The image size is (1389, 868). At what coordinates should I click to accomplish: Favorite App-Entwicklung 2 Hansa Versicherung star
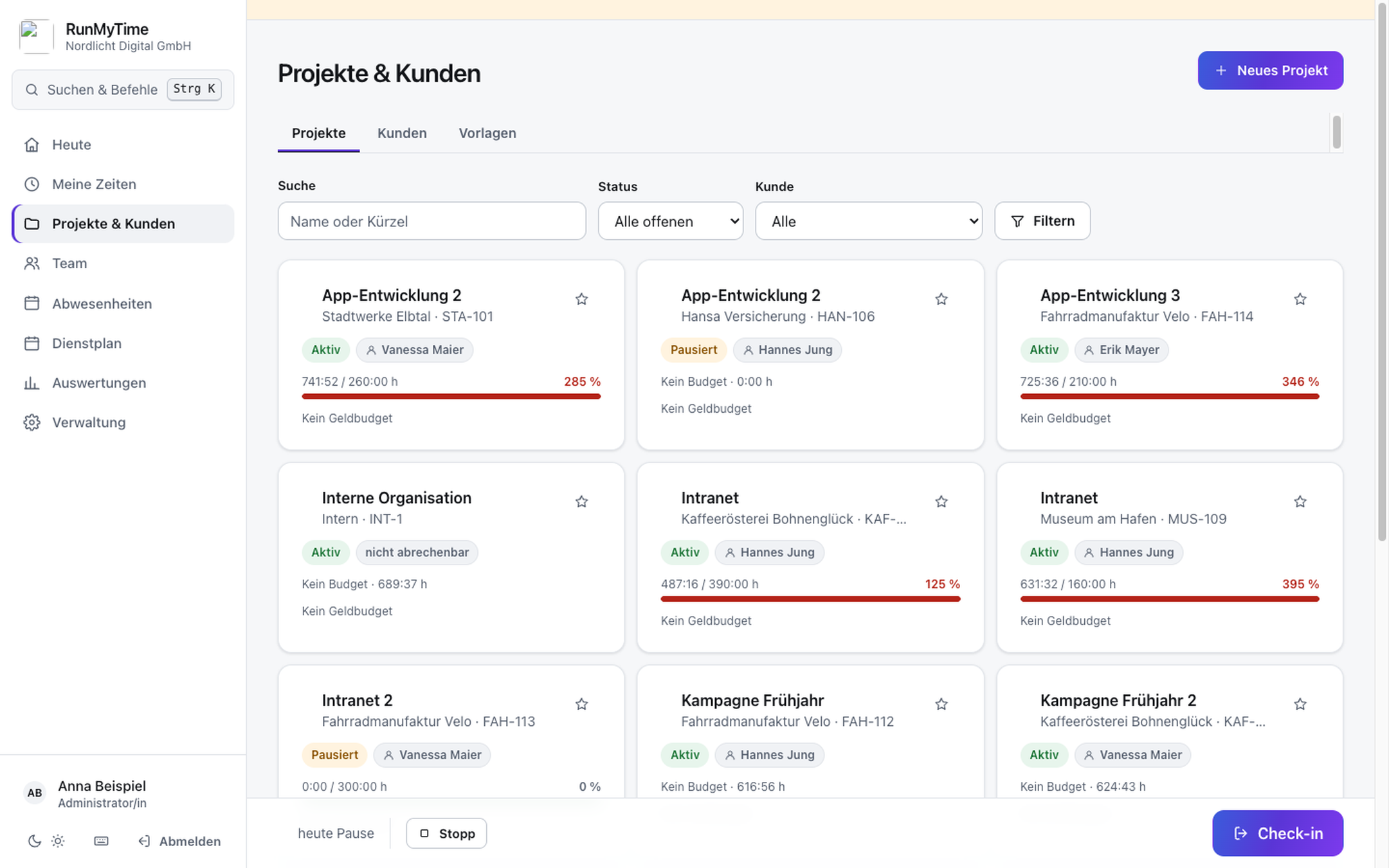tap(941, 299)
